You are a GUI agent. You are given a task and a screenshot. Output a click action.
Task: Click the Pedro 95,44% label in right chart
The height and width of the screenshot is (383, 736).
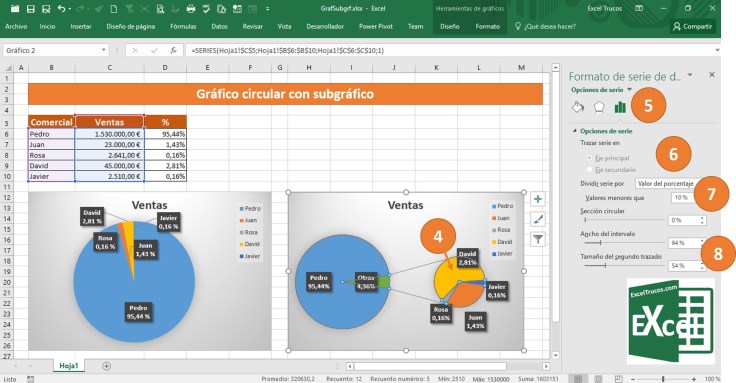point(319,282)
